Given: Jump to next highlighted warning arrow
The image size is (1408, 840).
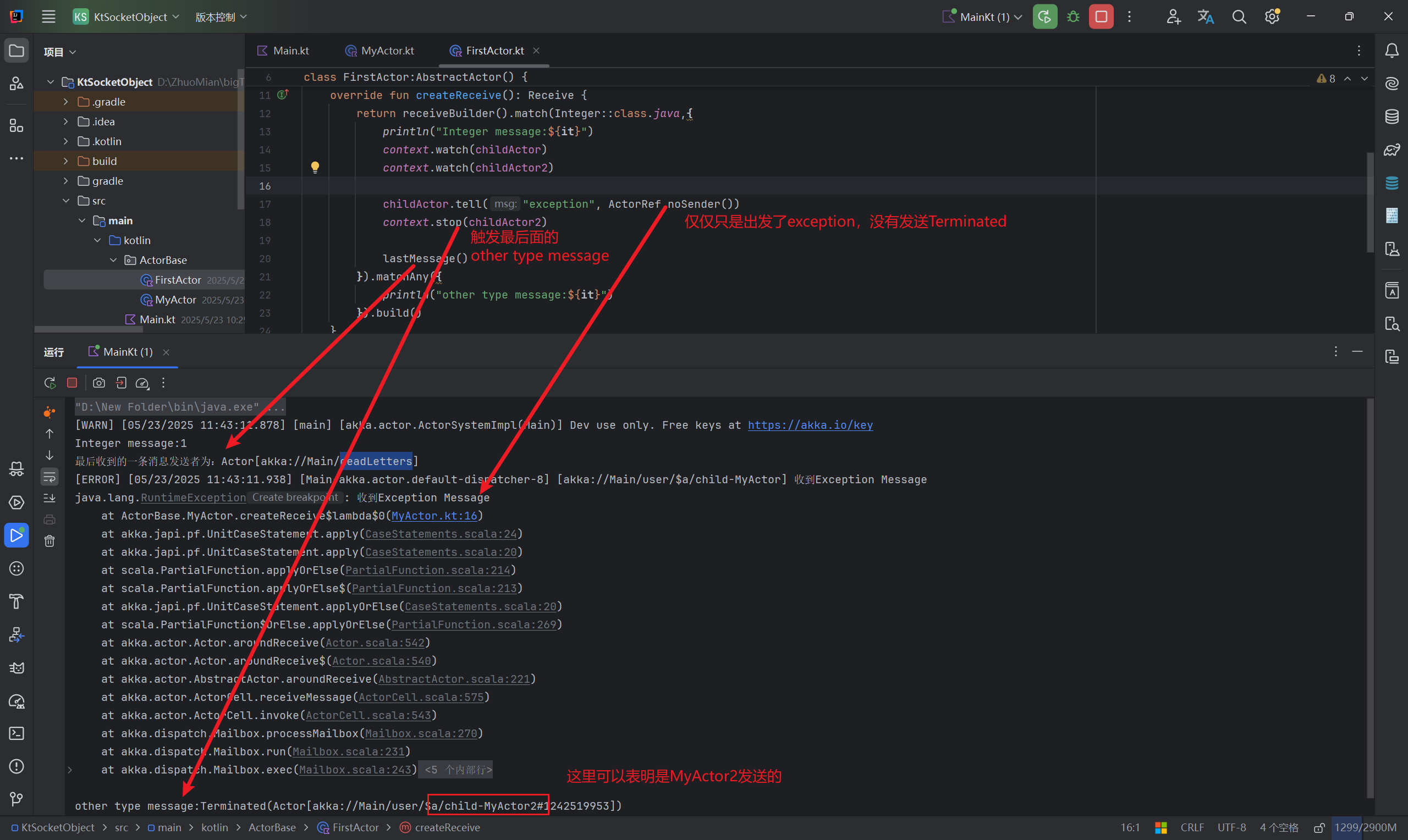Looking at the screenshot, I should pyautogui.click(x=1365, y=79).
